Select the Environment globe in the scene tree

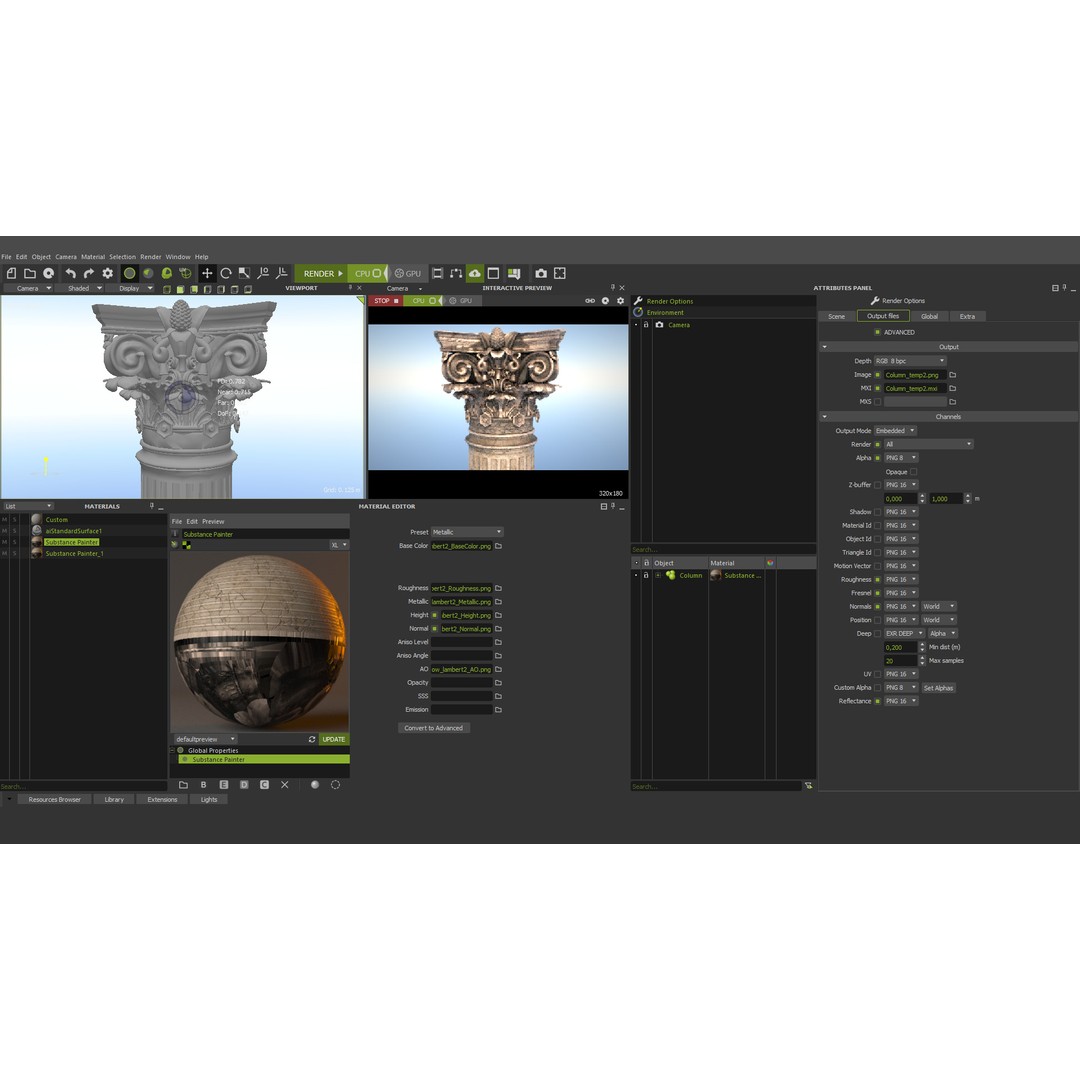(638, 312)
